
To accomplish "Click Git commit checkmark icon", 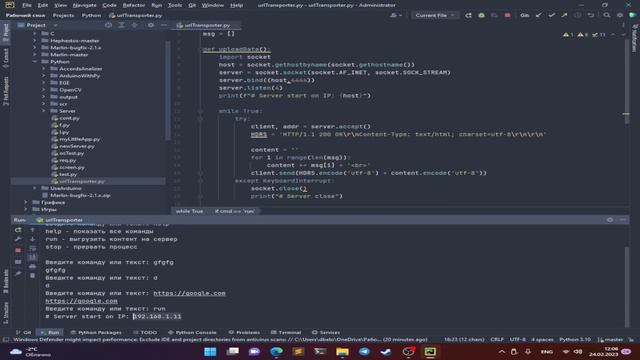I will tap(552, 15).
